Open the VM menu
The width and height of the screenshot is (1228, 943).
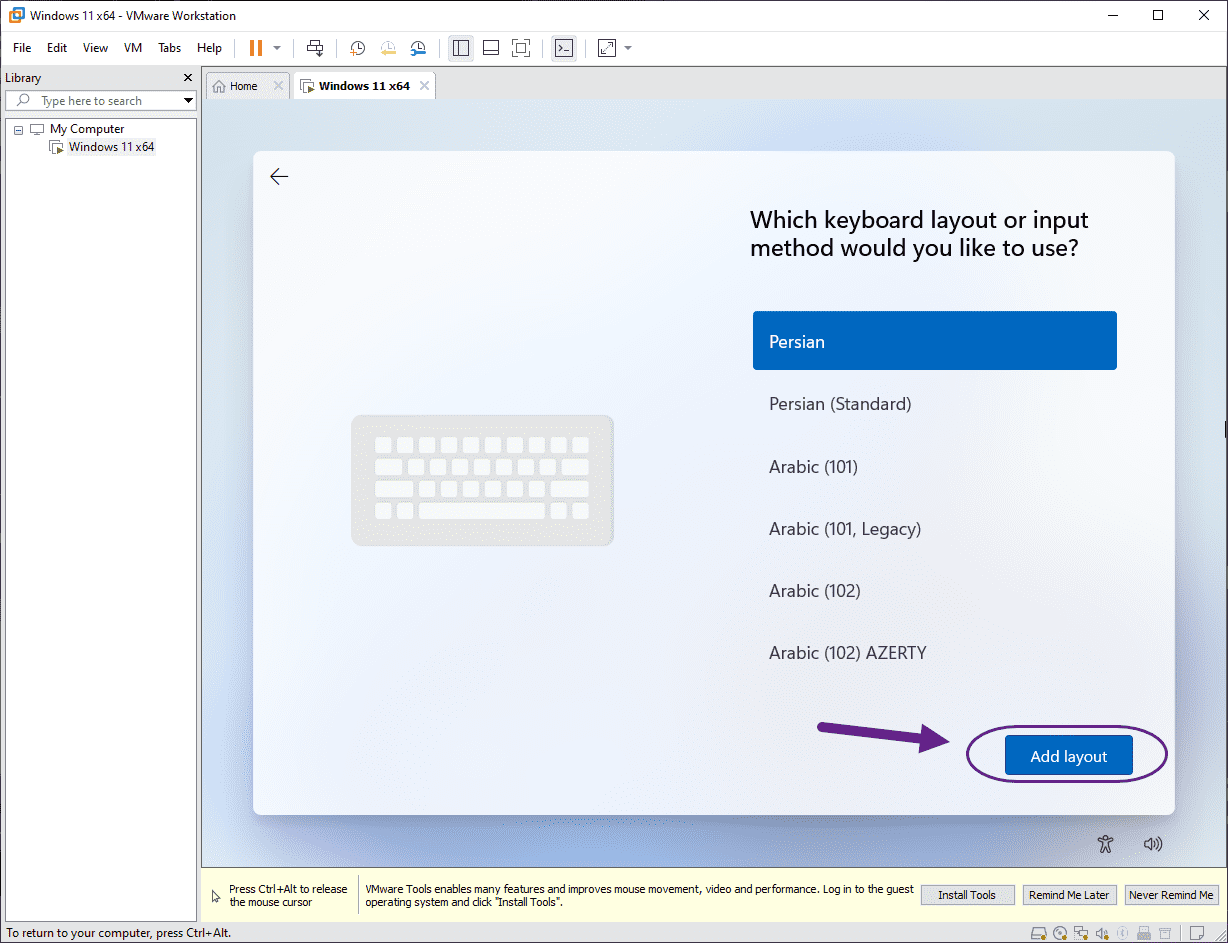pyautogui.click(x=133, y=48)
